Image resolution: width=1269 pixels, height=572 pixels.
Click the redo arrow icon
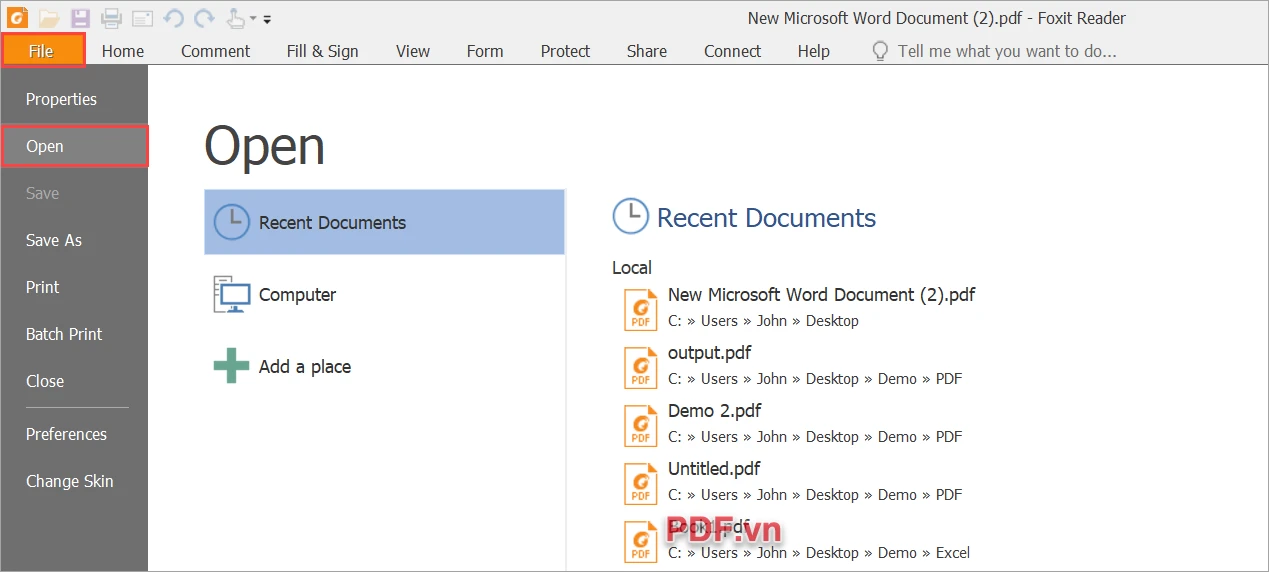(204, 18)
